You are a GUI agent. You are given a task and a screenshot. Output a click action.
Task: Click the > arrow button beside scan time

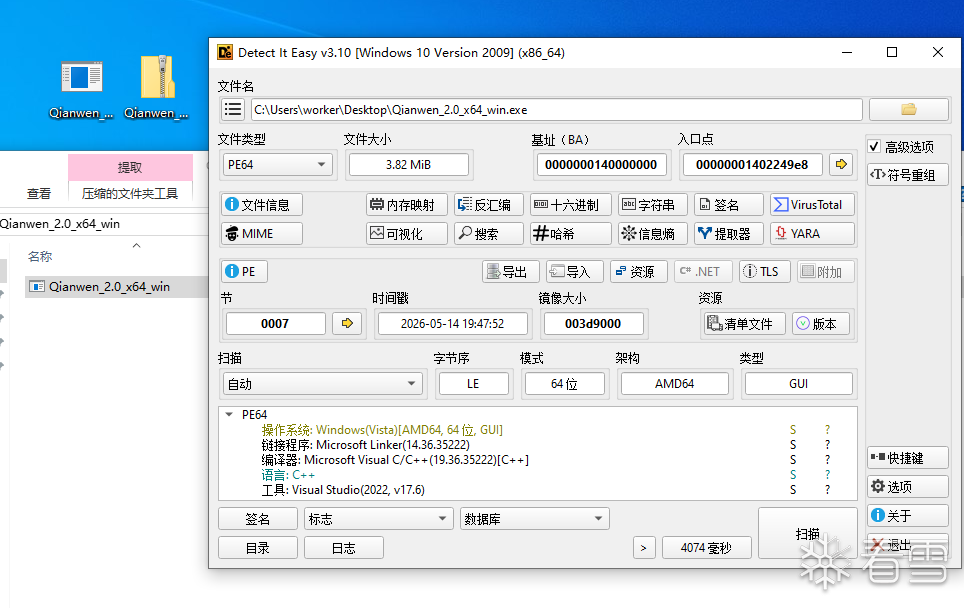(644, 548)
